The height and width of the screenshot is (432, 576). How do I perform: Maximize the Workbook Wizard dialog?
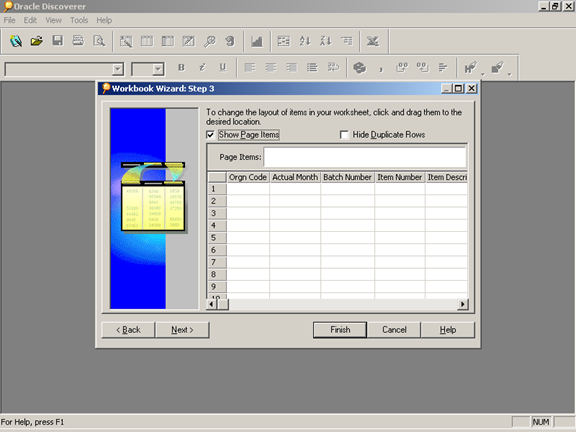(458, 89)
